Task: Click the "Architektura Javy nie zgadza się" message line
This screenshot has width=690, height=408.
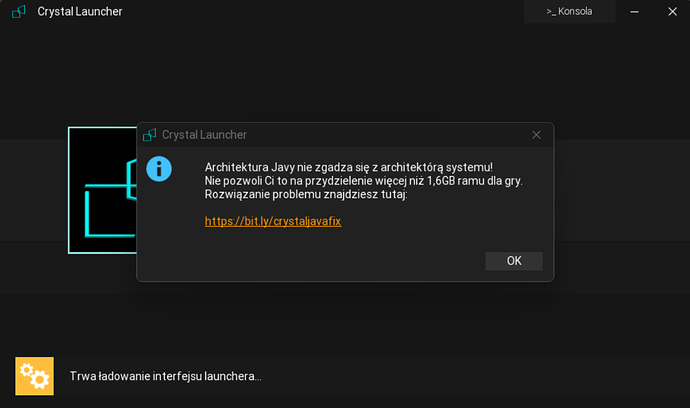Action: tap(348, 167)
